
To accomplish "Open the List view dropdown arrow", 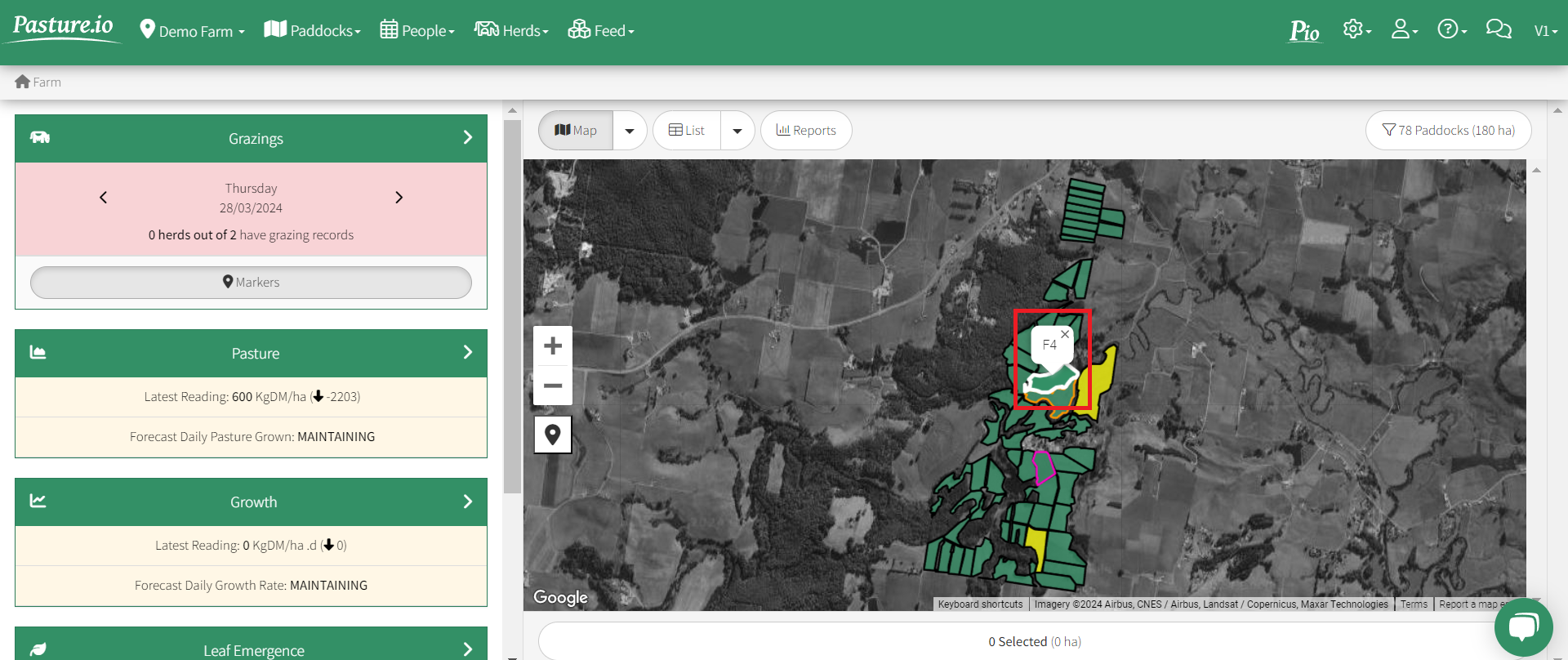I will (x=737, y=131).
